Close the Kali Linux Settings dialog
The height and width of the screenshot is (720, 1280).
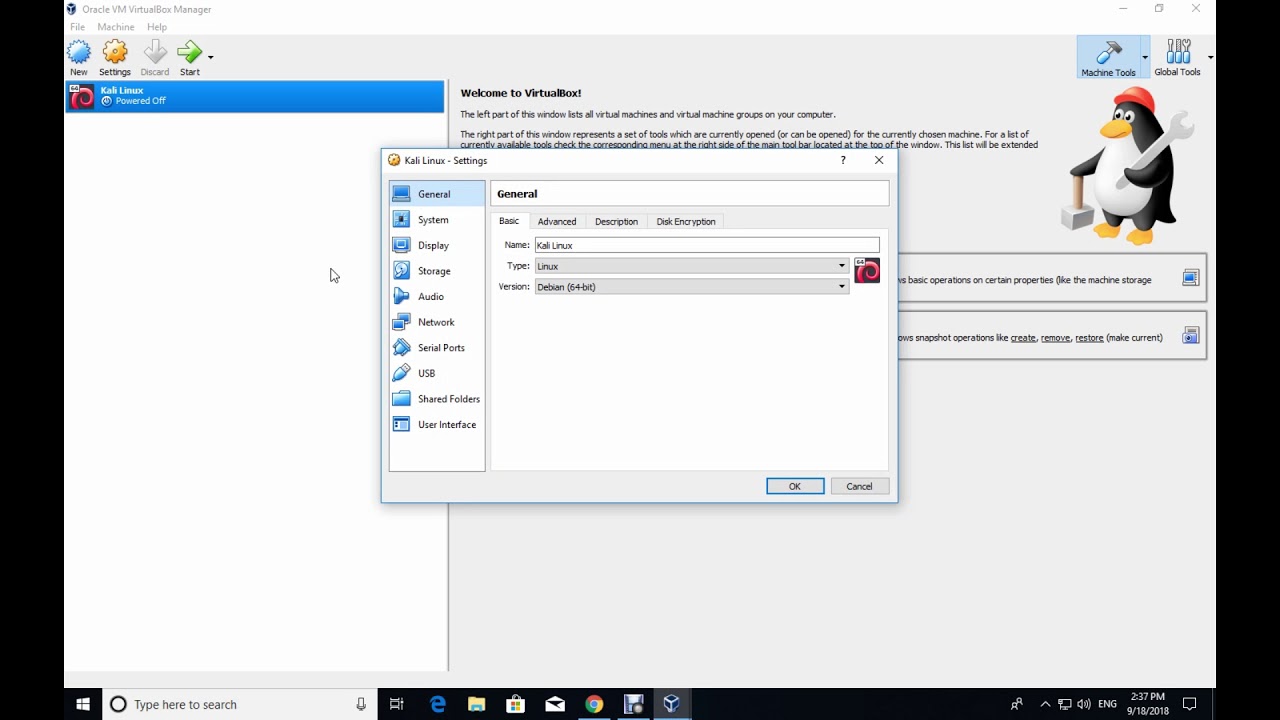879,160
